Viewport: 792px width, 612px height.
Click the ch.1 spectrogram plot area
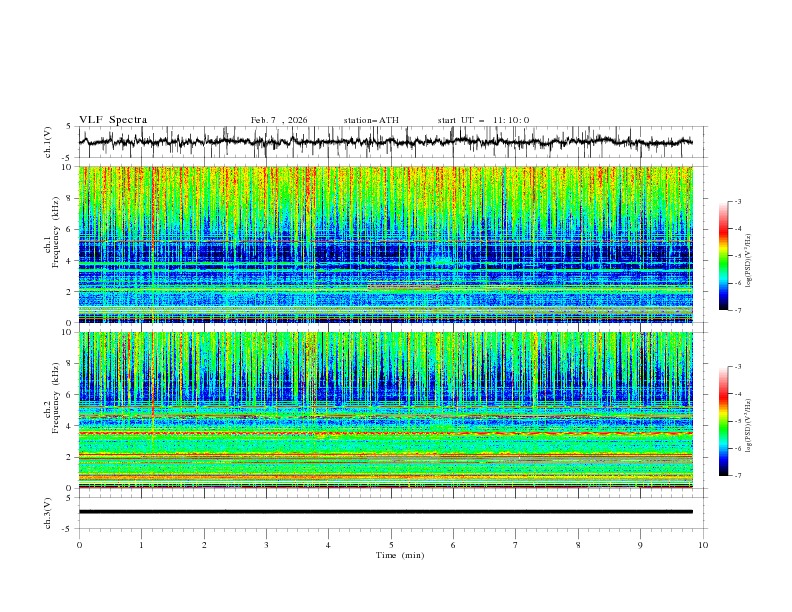click(386, 244)
